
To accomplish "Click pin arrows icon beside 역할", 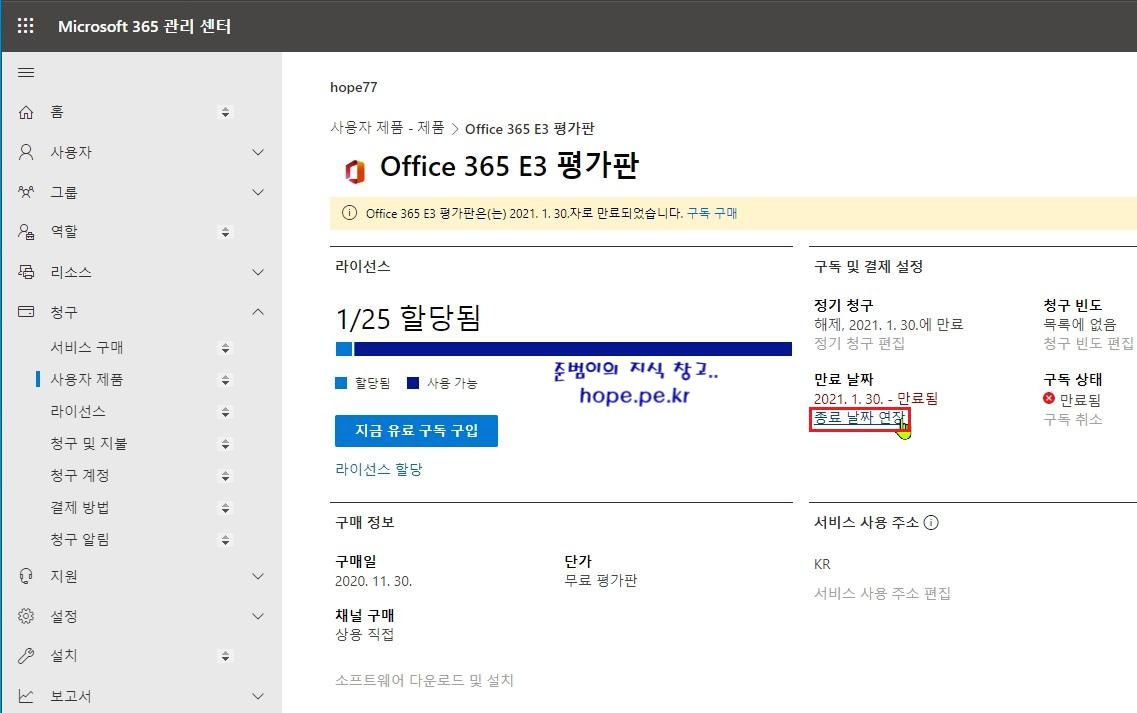I will [226, 232].
